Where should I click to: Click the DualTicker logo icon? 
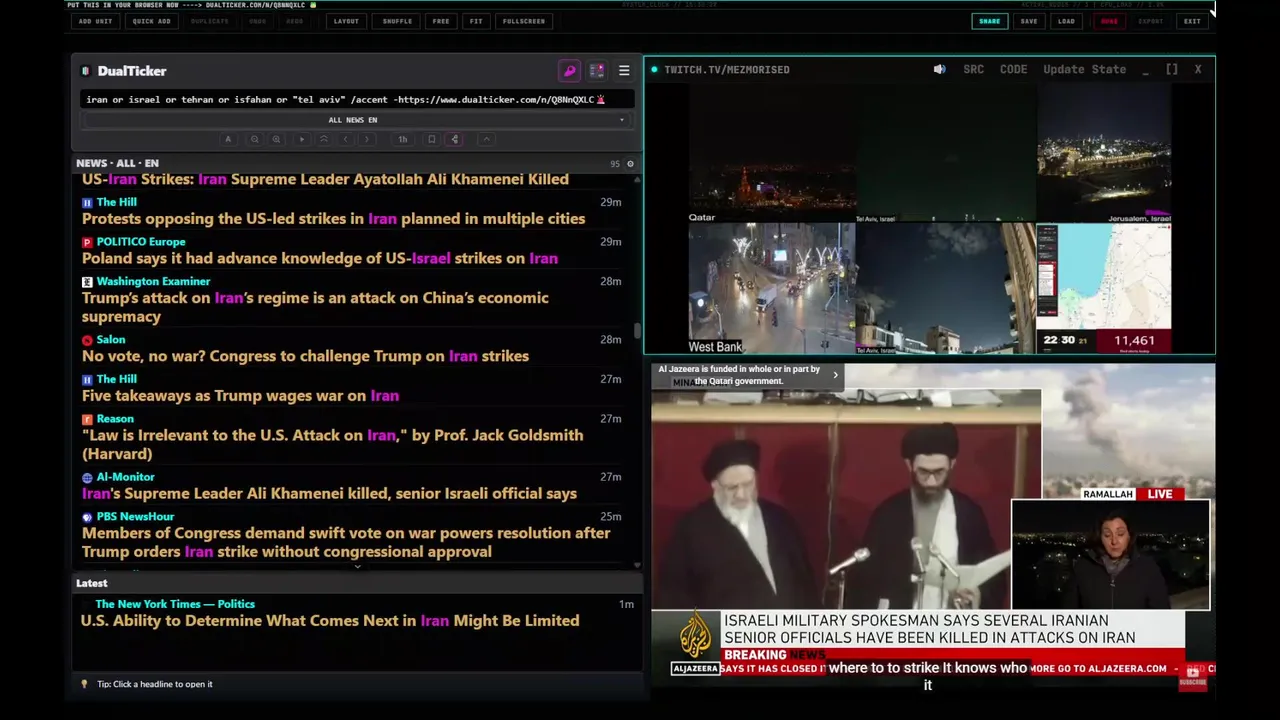click(86, 71)
